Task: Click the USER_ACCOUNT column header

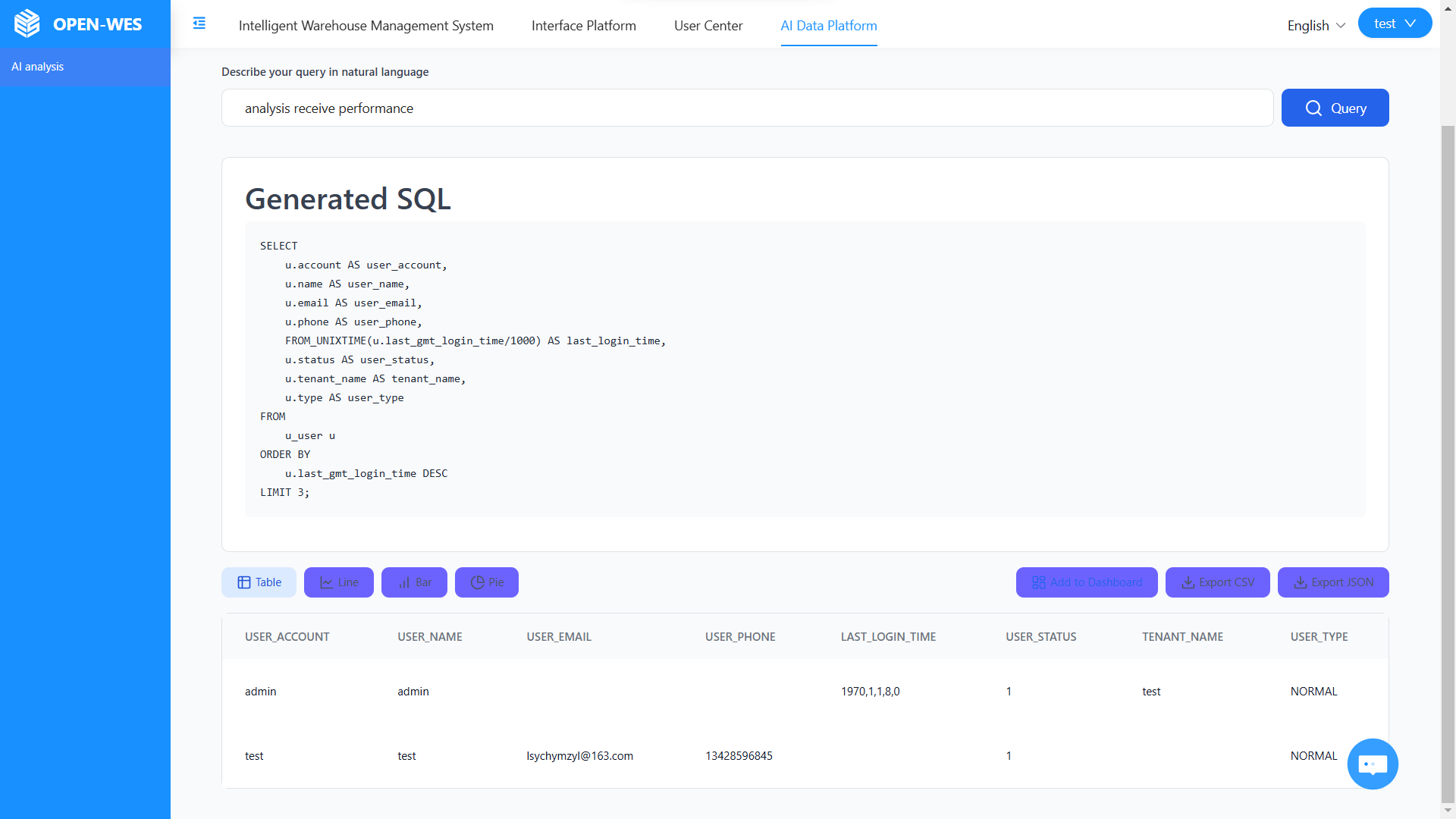Action: point(287,637)
